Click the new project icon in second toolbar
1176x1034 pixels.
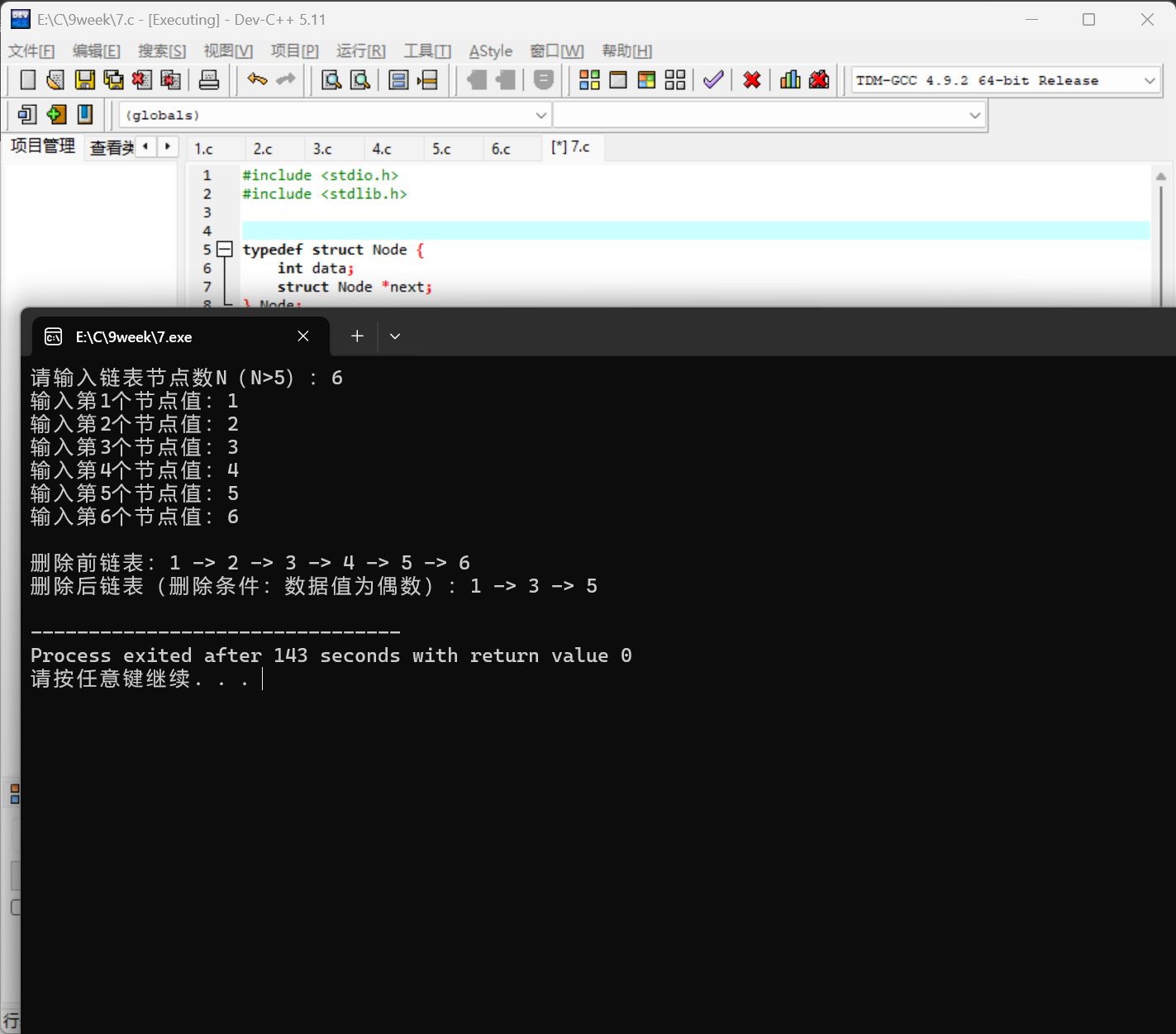27,114
